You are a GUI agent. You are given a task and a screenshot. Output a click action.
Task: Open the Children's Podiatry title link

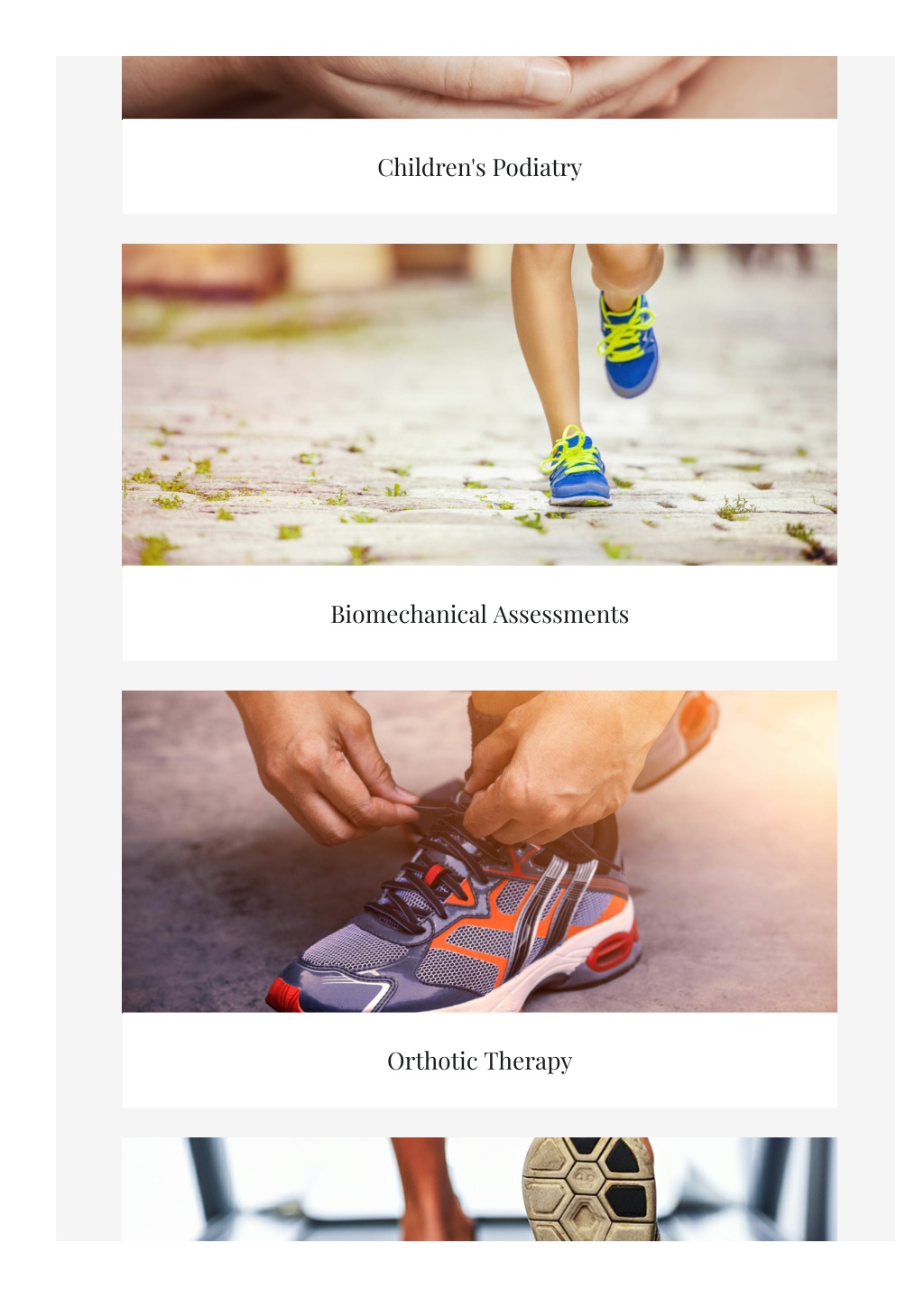[479, 168]
